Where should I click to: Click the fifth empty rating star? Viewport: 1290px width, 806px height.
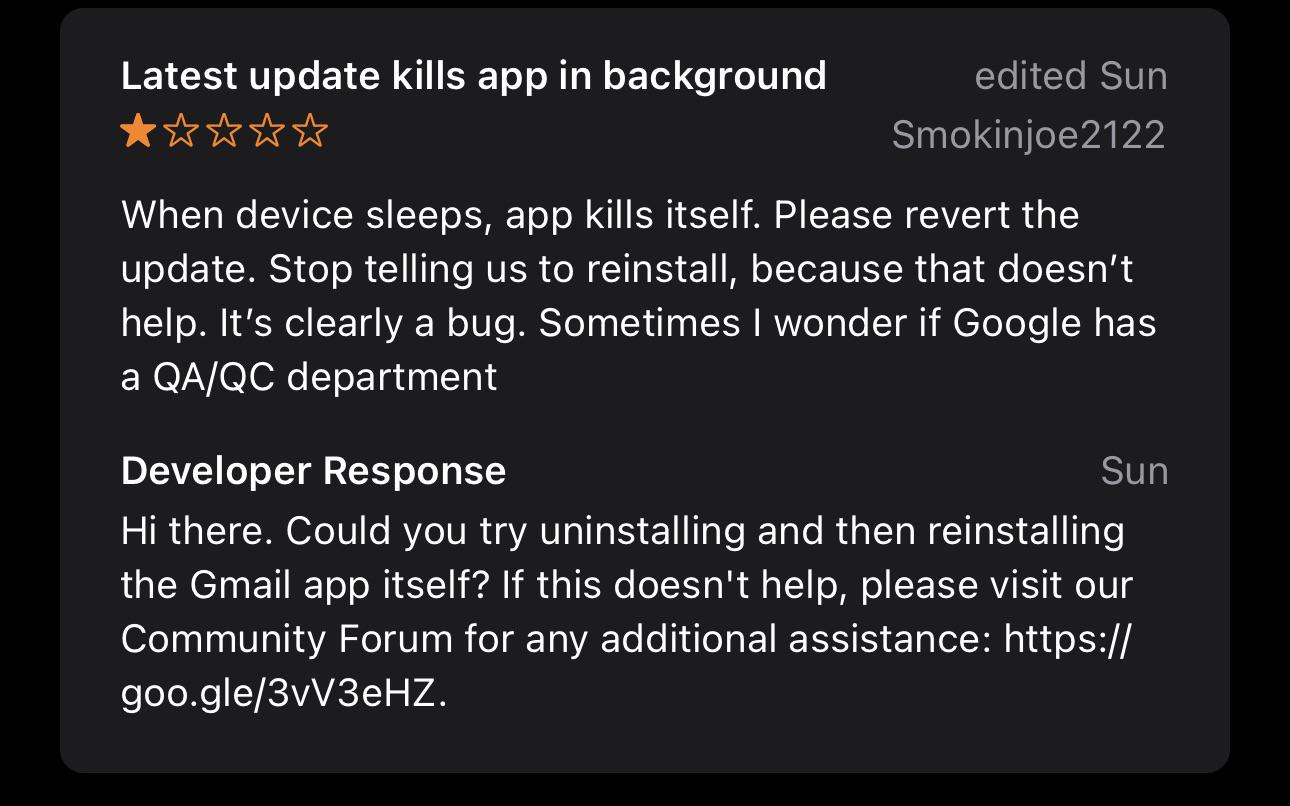pyautogui.click(x=311, y=131)
